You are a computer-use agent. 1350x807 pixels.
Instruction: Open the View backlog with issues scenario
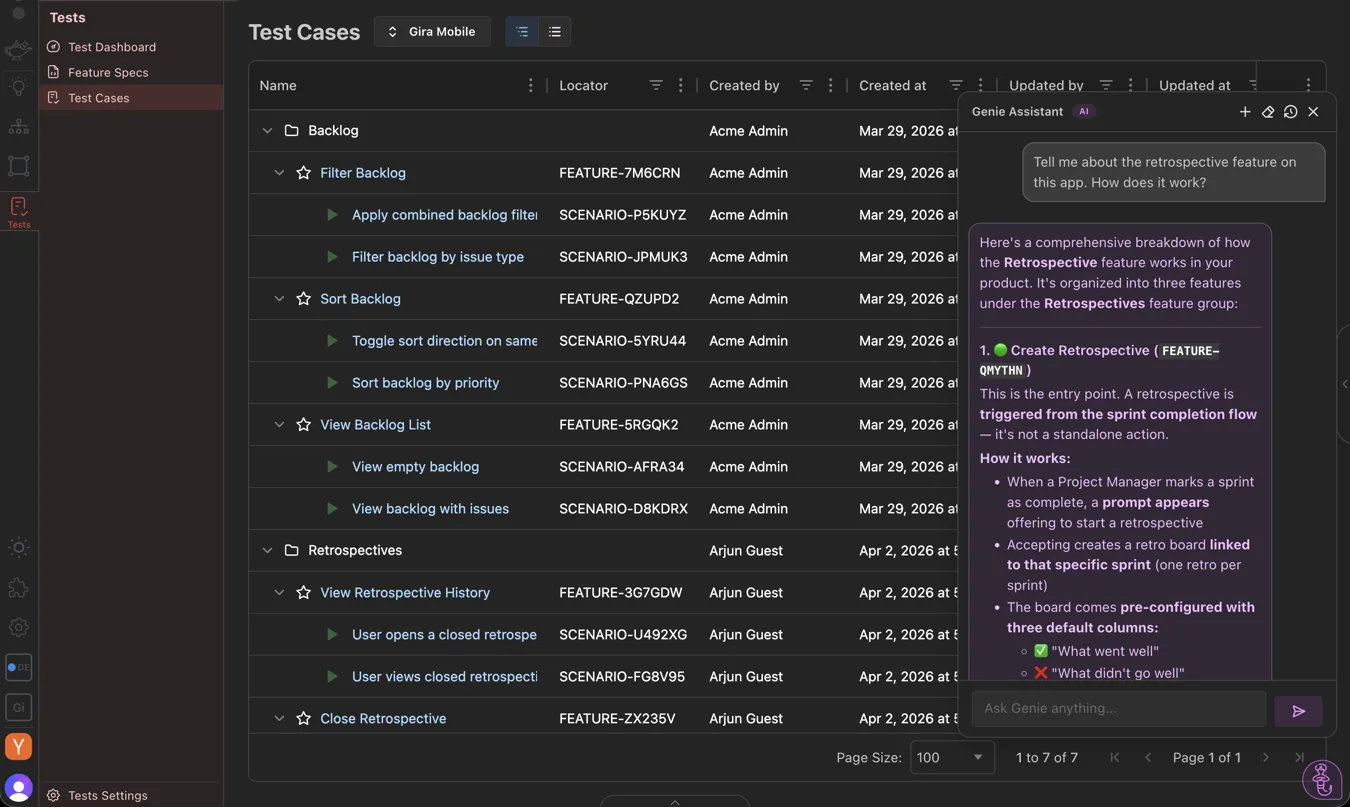pos(430,509)
